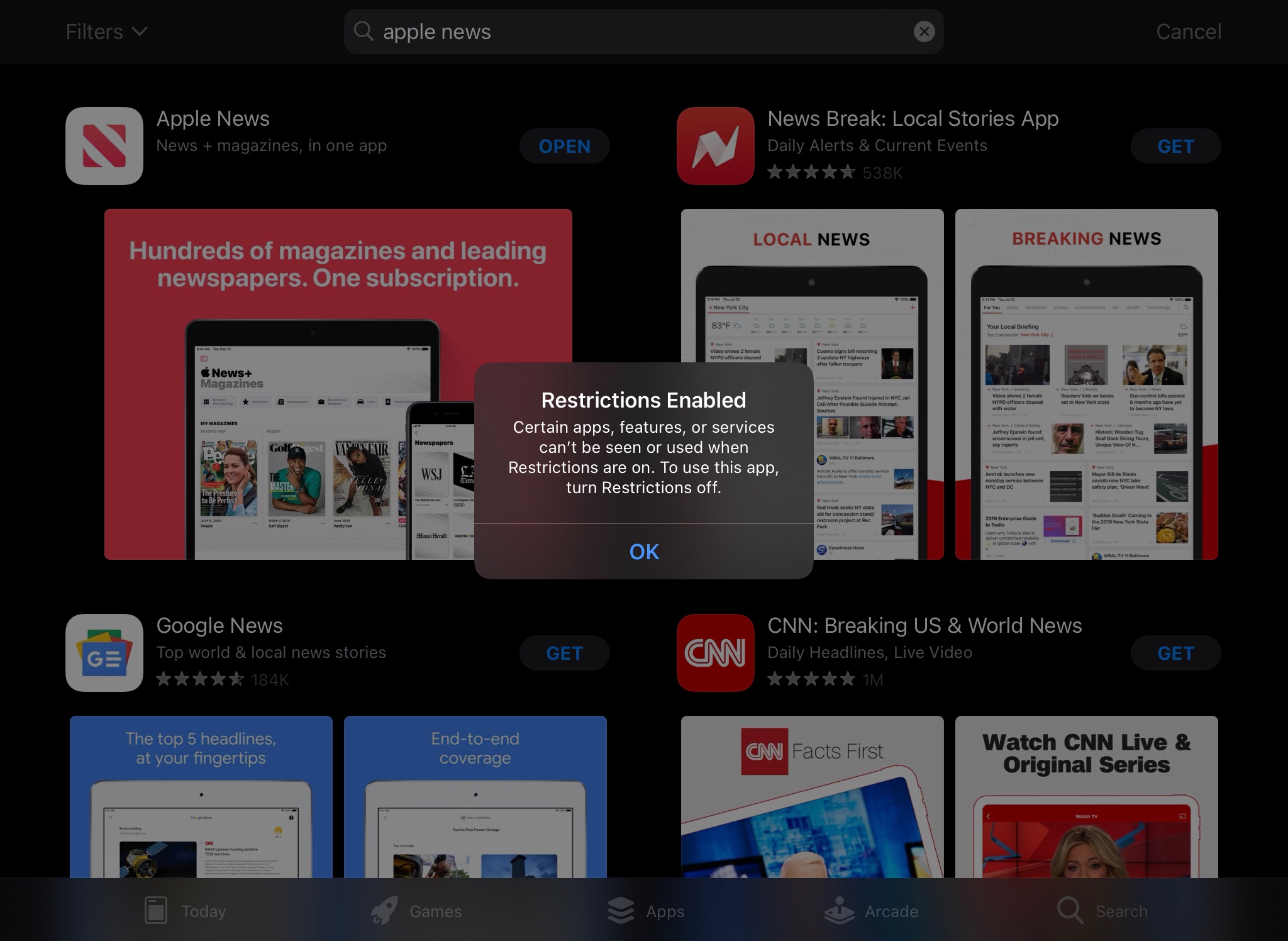Open the Arcade tab
Viewport: 1288px width, 941px height.
(872, 911)
